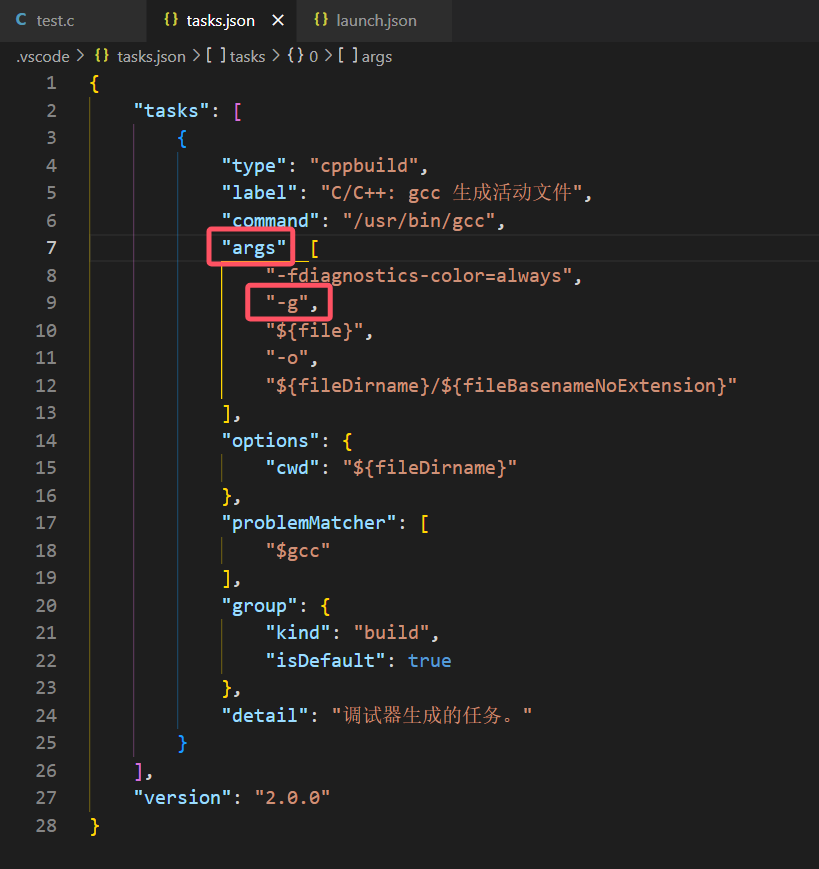This screenshot has width=819, height=869.
Task: Open the launch.json tab
Action: [376, 20]
